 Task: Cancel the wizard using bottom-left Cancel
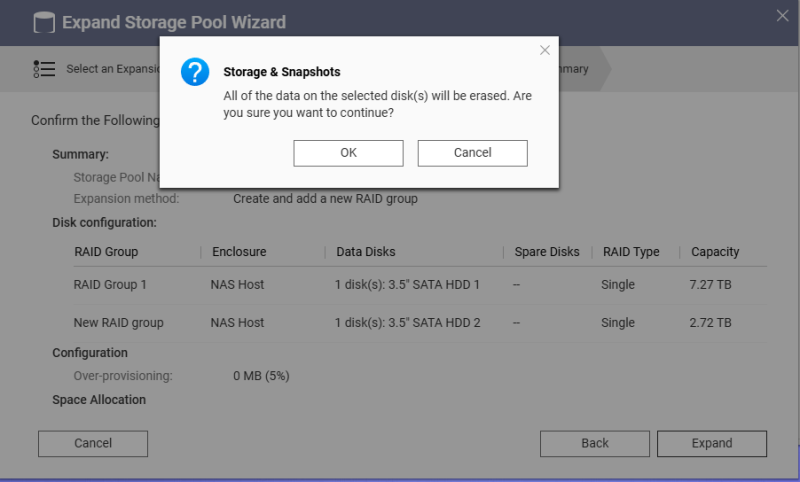pyautogui.click(x=93, y=443)
